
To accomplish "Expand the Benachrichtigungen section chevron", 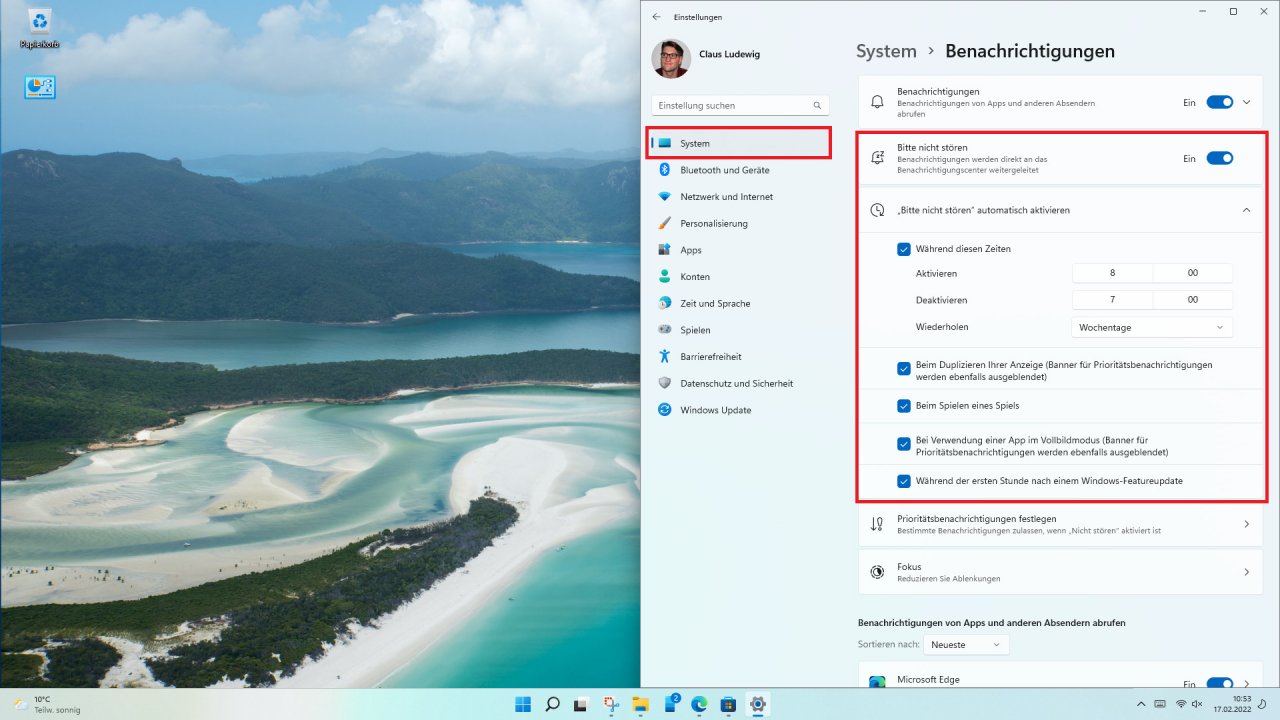I will coord(1247,102).
